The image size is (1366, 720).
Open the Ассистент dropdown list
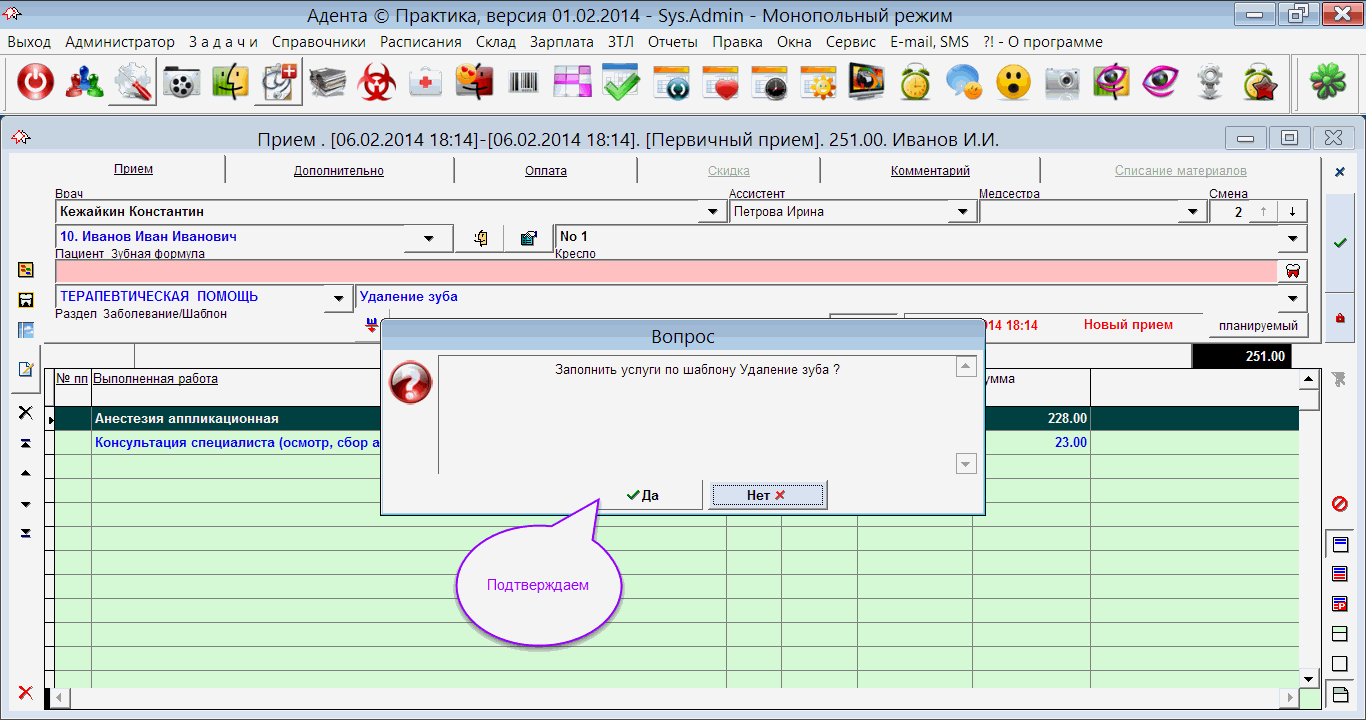point(962,212)
